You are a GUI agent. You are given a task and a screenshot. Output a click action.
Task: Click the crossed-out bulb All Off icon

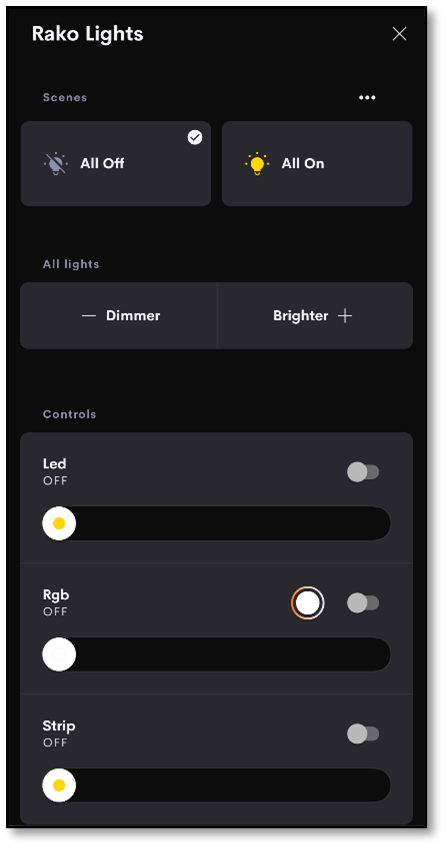(56, 163)
